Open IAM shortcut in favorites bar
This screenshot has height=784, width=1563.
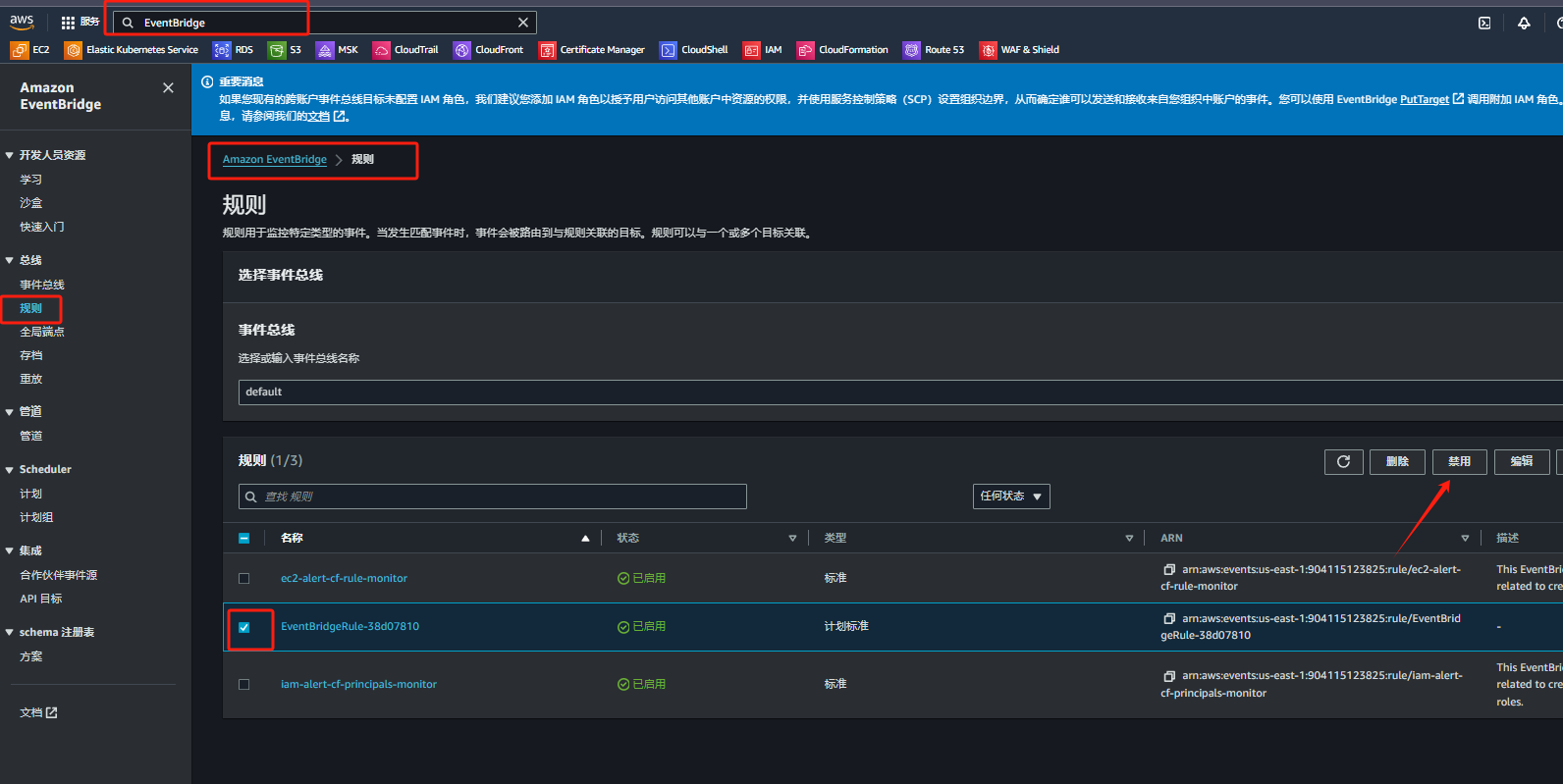(763, 50)
